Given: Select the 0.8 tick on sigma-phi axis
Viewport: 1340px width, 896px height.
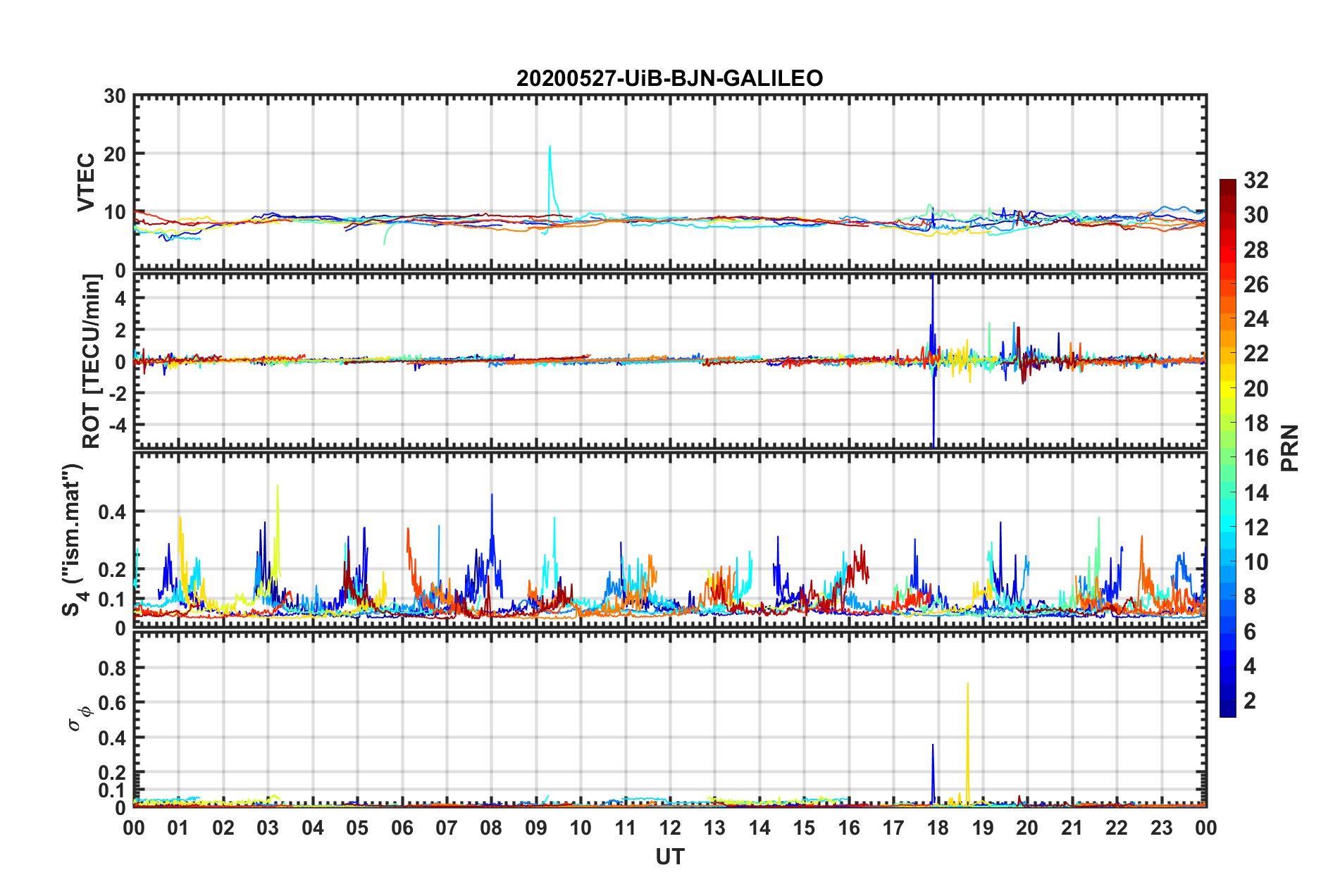Looking at the screenshot, I should [x=112, y=668].
